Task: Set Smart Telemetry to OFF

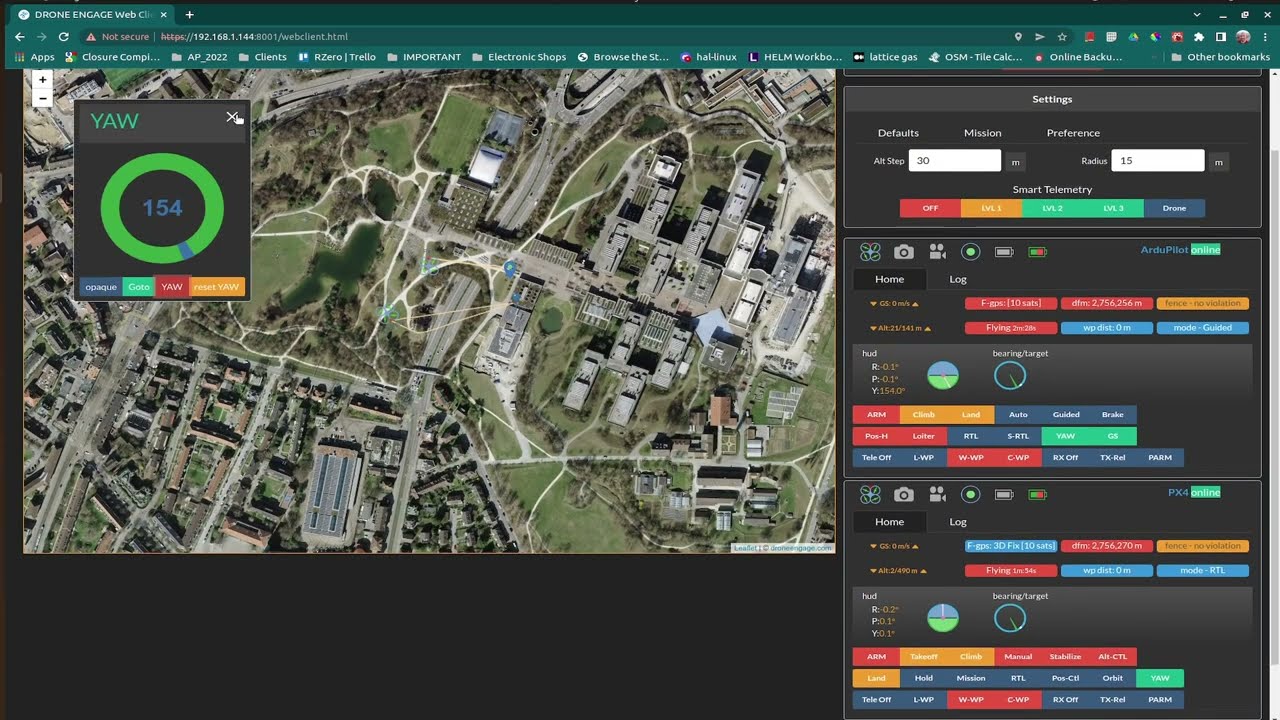Action: click(x=930, y=208)
